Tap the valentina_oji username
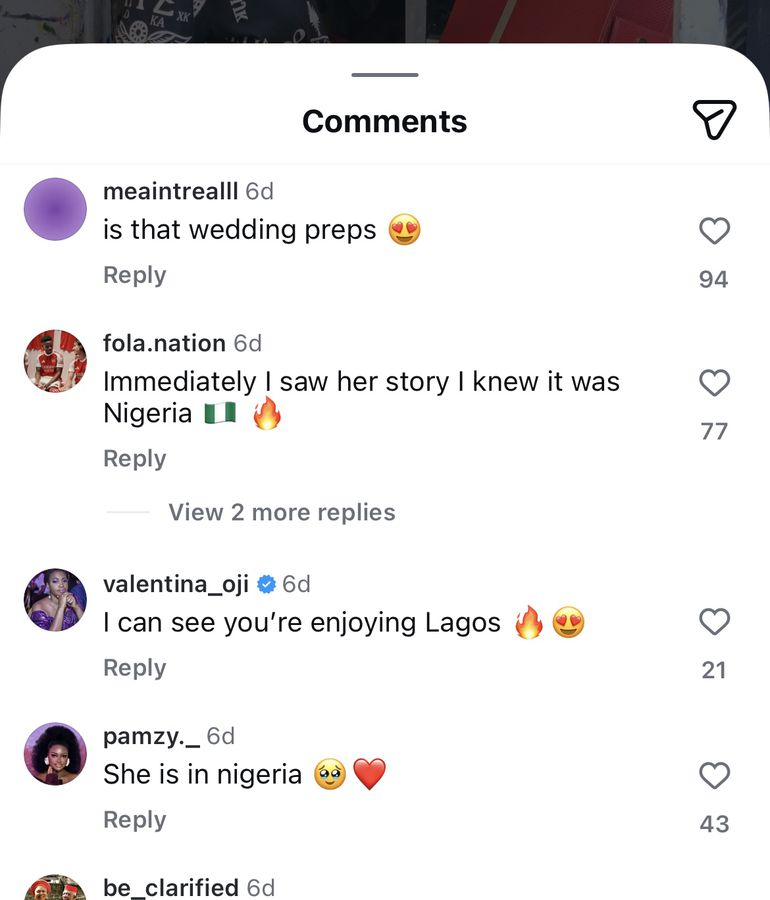 coord(176,583)
